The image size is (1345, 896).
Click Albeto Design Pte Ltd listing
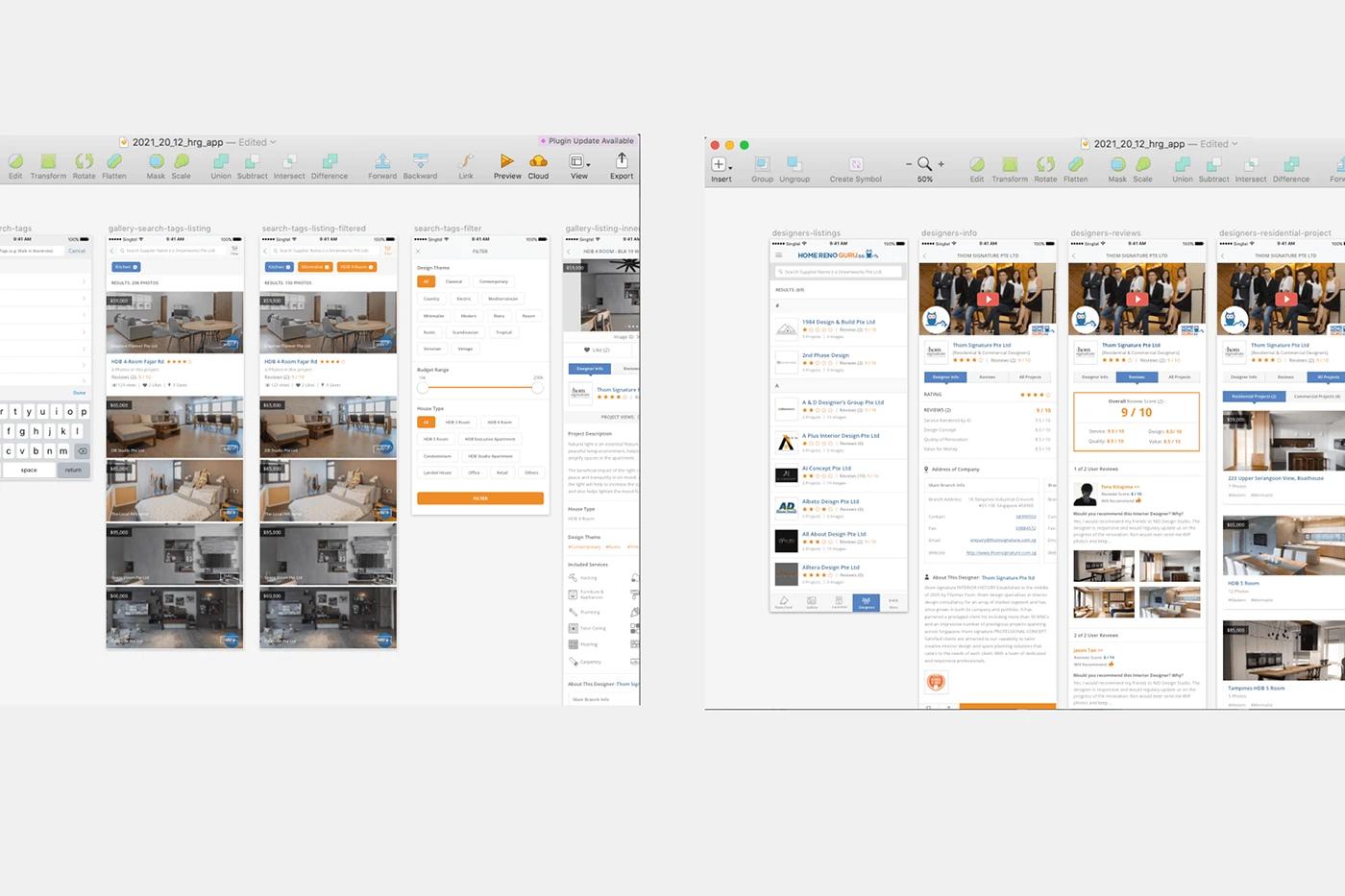tap(839, 508)
